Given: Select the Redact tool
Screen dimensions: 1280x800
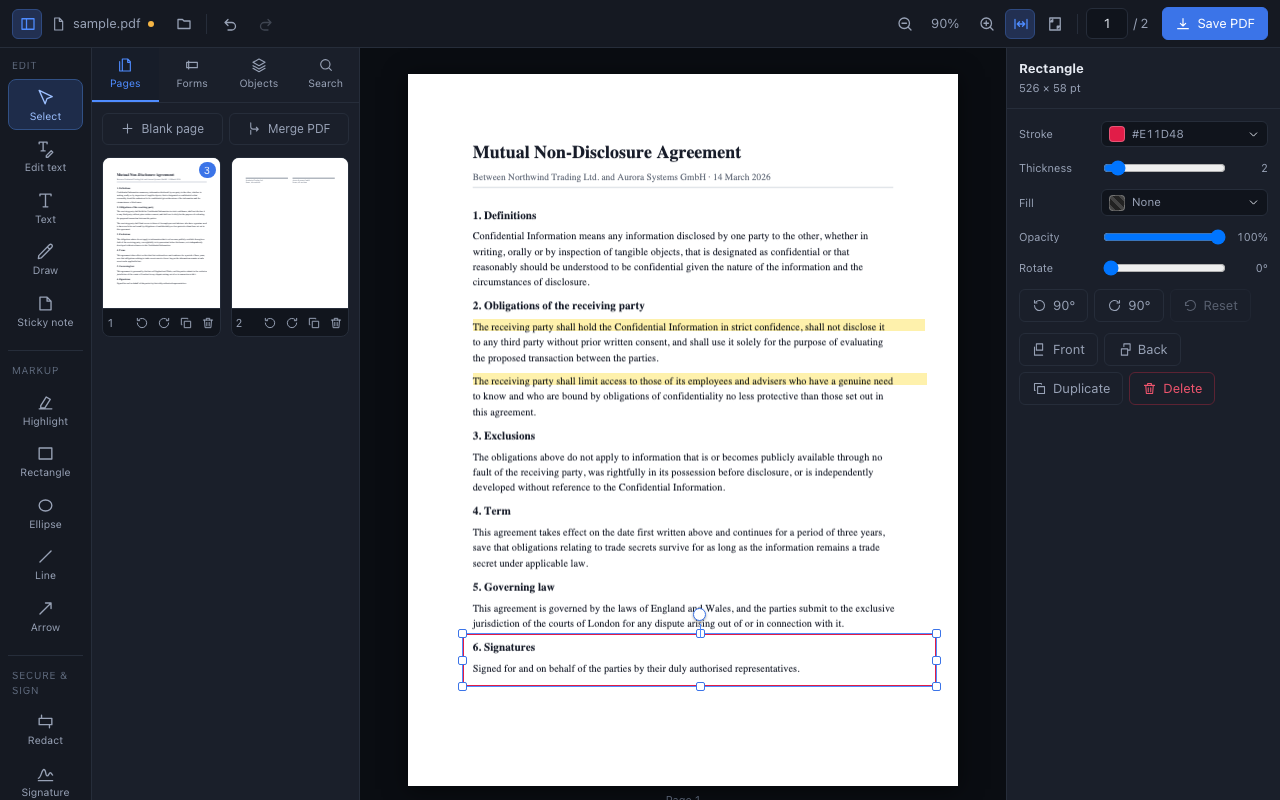Looking at the screenshot, I should point(45,728).
